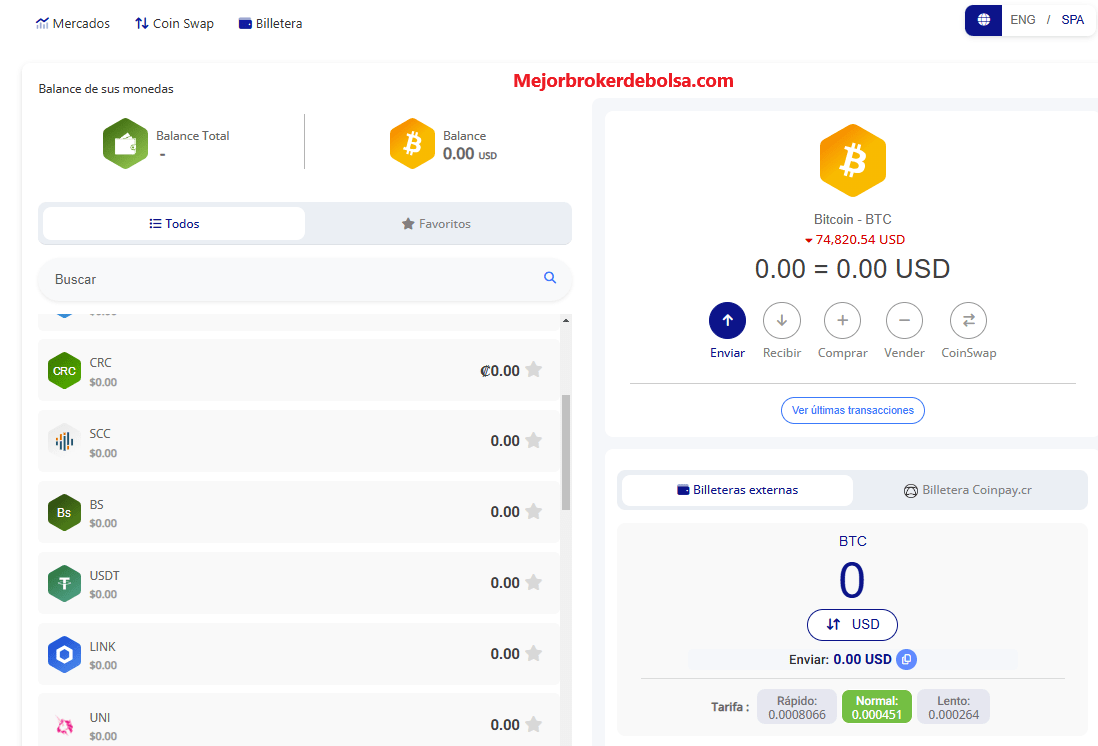Copy the Enviar amount with copy icon
The width and height of the screenshot is (1098, 746).
click(x=906, y=659)
